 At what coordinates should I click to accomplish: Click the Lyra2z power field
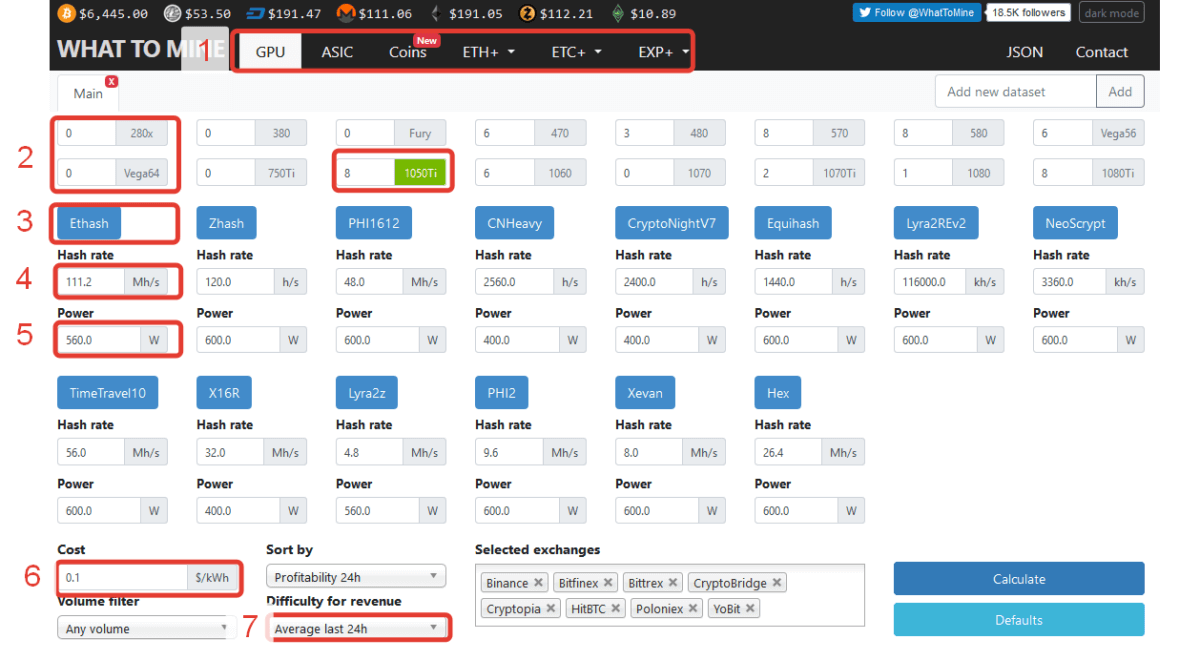(x=377, y=510)
